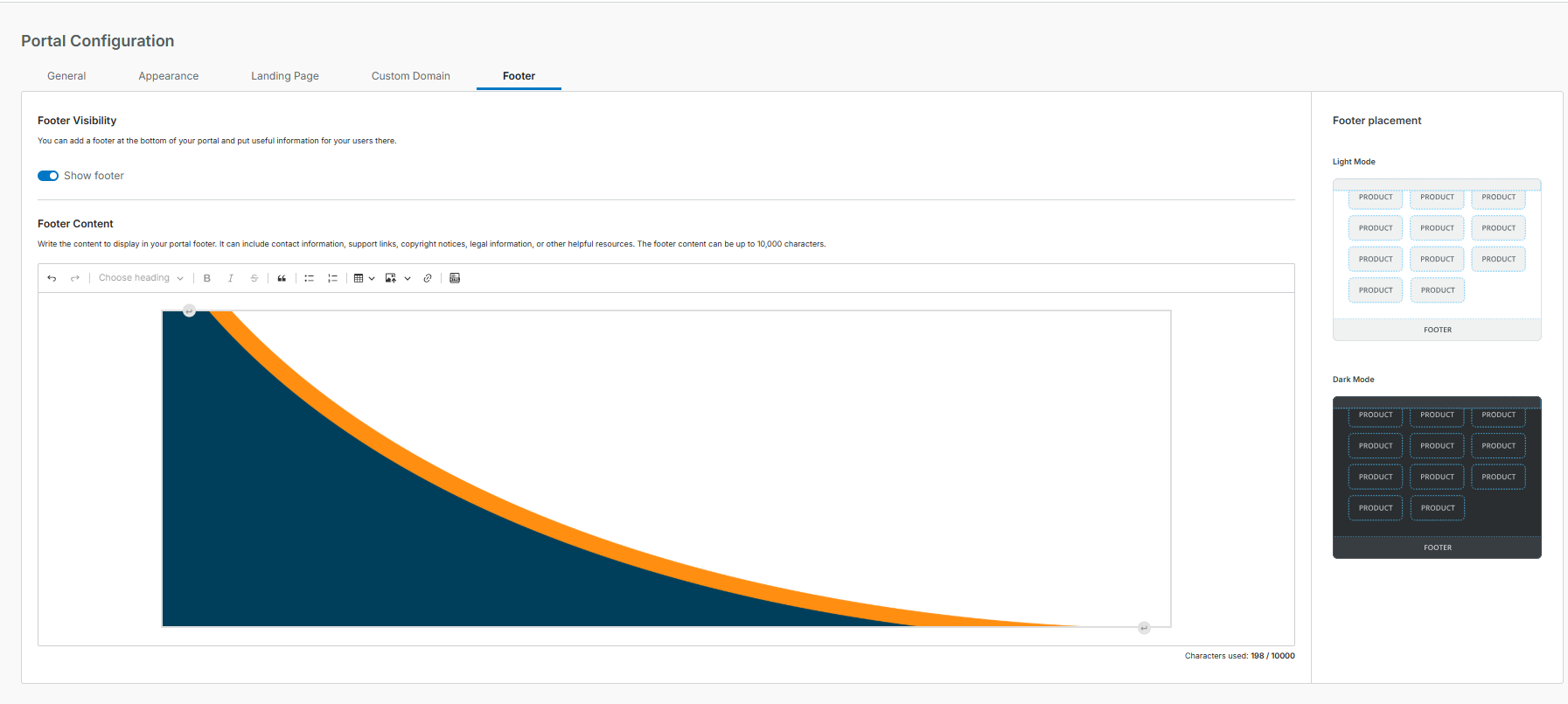Click the Dark Mode footer placement preview
The width and height of the screenshot is (1568, 704).
point(1437,477)
